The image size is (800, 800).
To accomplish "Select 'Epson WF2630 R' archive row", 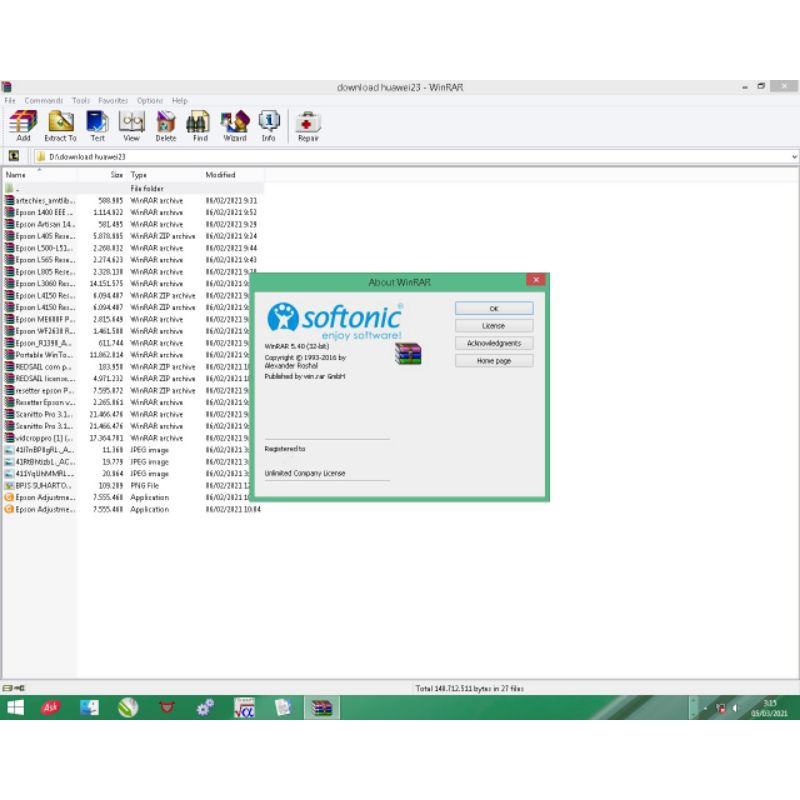I will point(127,331).
